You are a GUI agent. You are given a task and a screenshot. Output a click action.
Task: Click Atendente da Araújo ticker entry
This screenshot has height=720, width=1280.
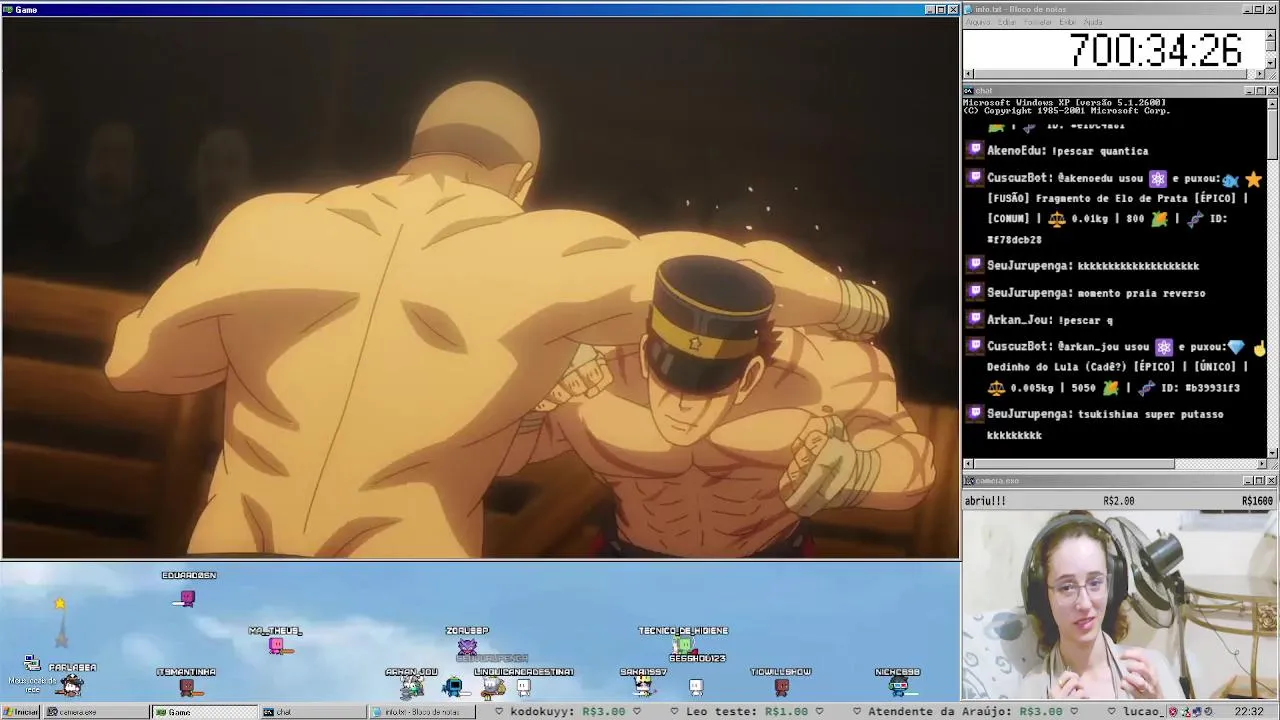tap(968, 712)
